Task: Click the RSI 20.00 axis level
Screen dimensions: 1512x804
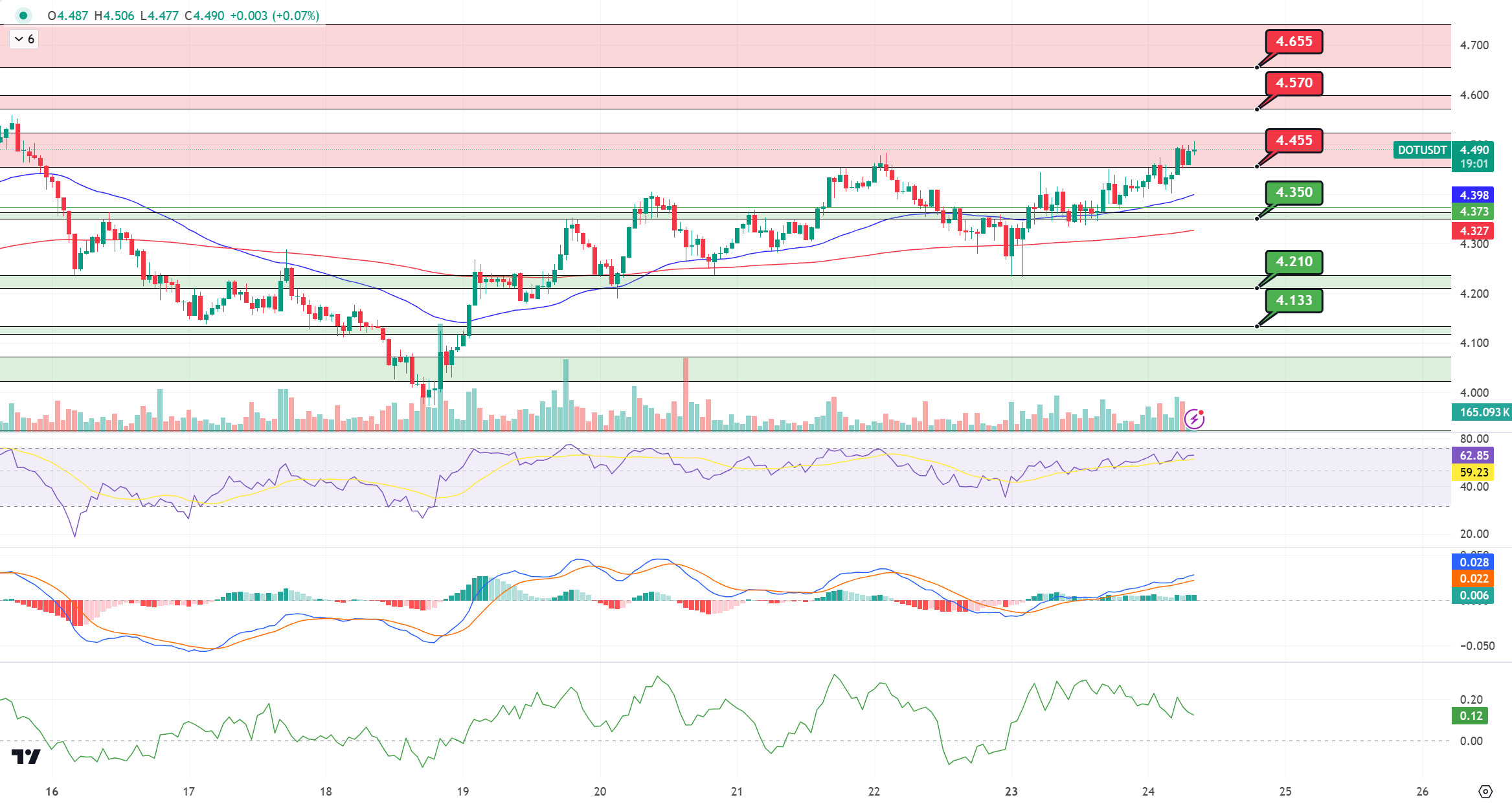Action: [x=1474, y=534]
